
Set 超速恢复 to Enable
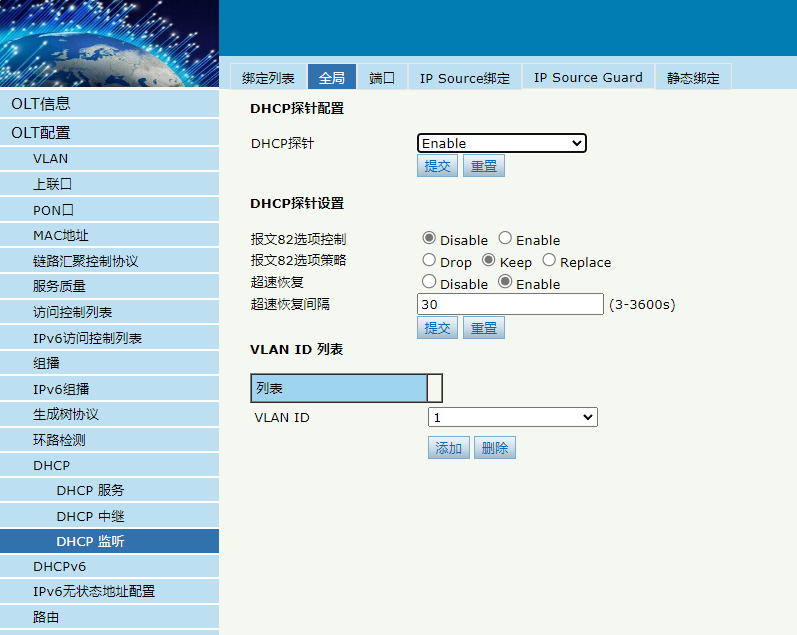pyautogui.click(x=505, y=282)
